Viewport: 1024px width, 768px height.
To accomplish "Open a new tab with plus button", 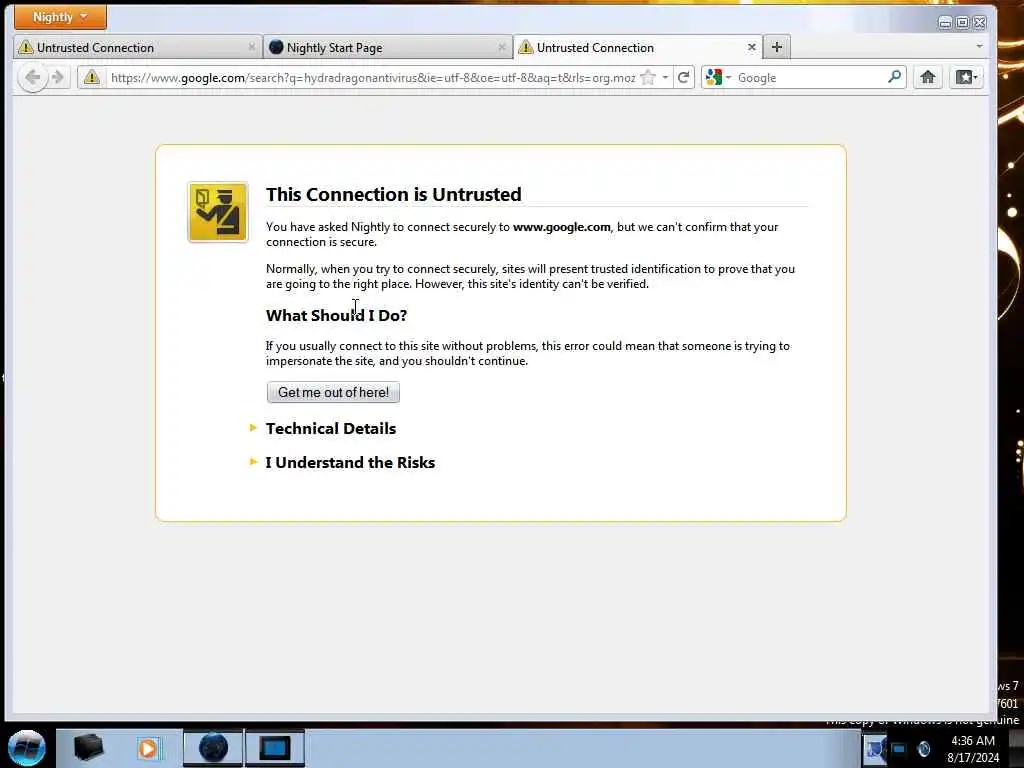I will coord(776,47).
